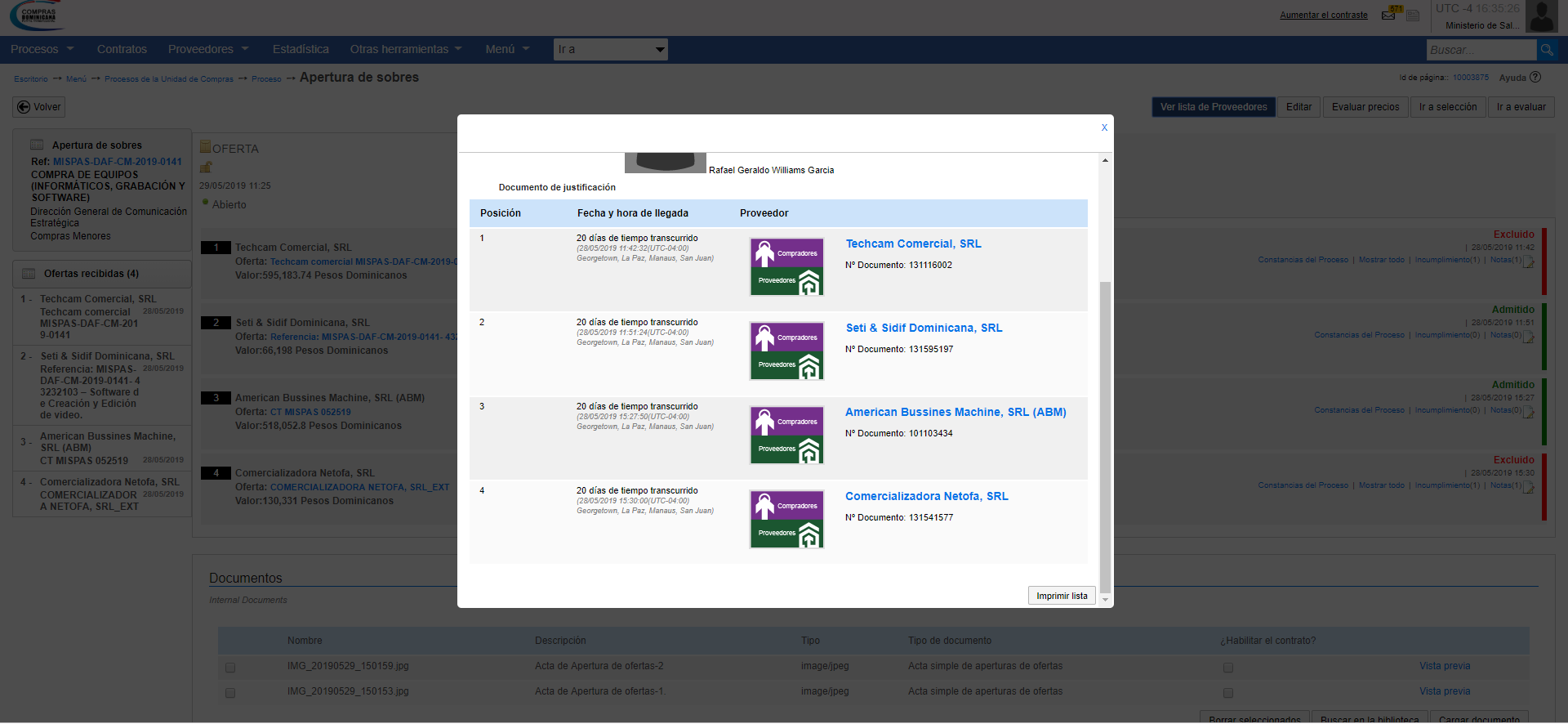Expand Otras herramientas menu
Viewport: 1568px width, 724px height.
click(406, 49)
